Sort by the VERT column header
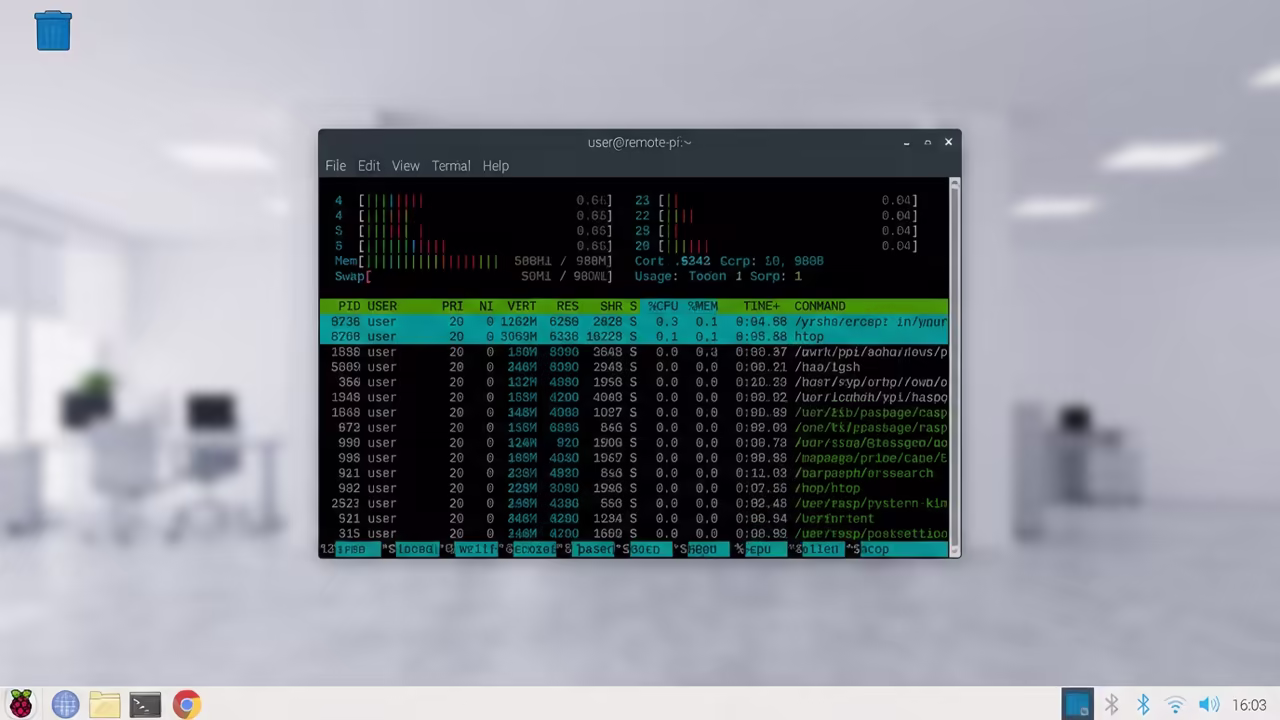 pos(522,306)
